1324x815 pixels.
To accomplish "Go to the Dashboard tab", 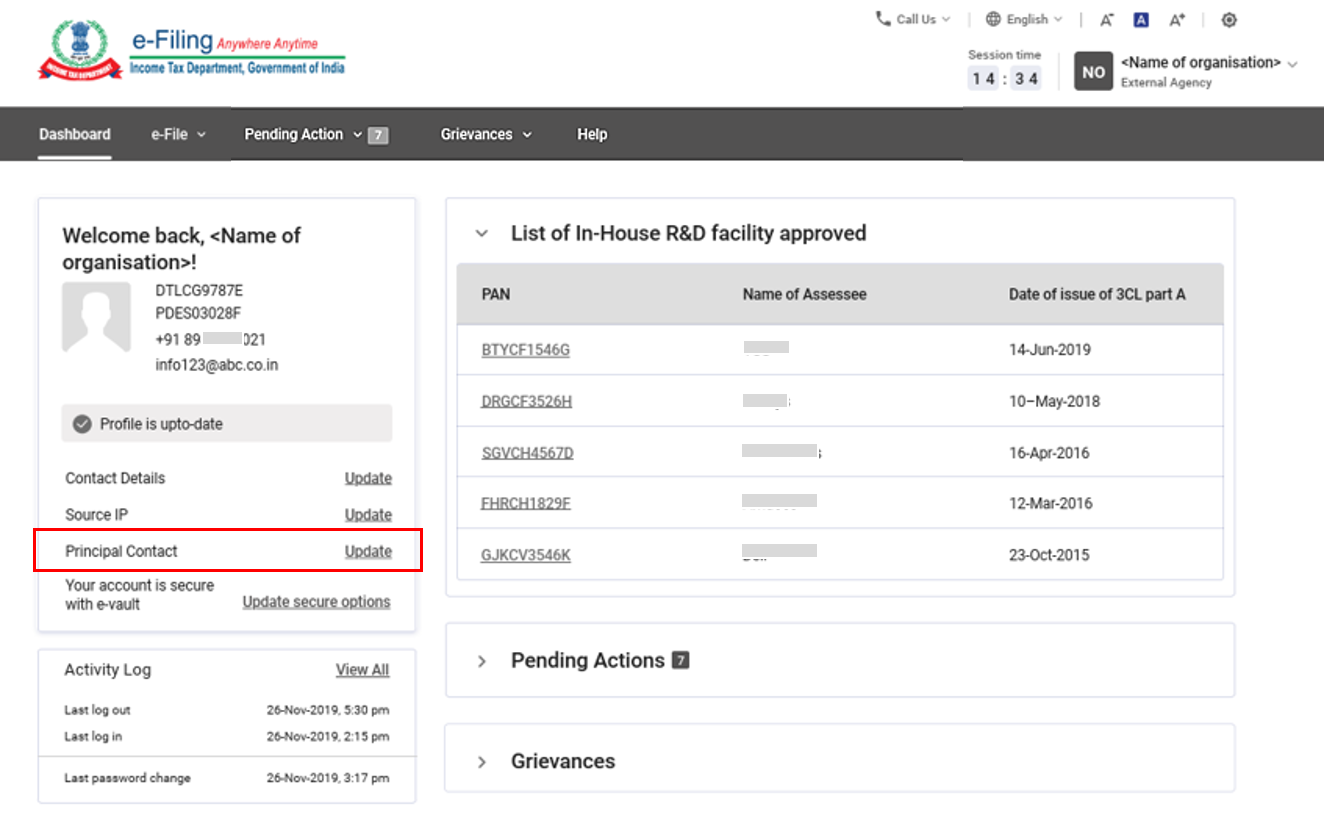I will click(x=75, y=134).
